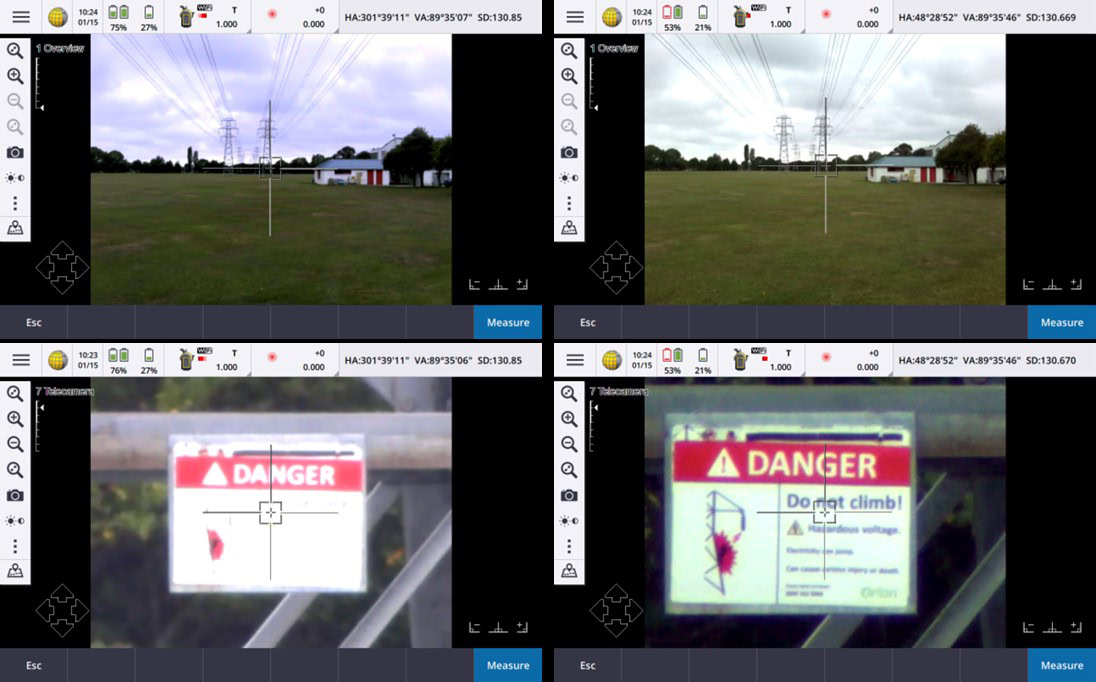This screenshot has width=1096, height=682.
Task: Click target T 1.000 field, top-left Overview
Action: coord(226,17)
